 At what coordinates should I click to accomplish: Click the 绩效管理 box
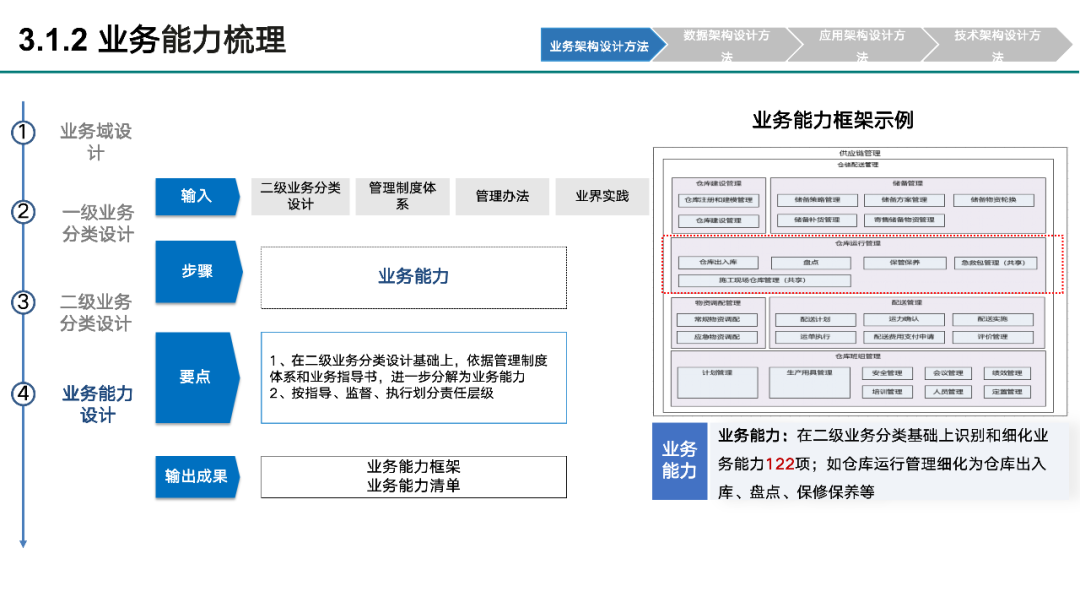point(1006,373)
